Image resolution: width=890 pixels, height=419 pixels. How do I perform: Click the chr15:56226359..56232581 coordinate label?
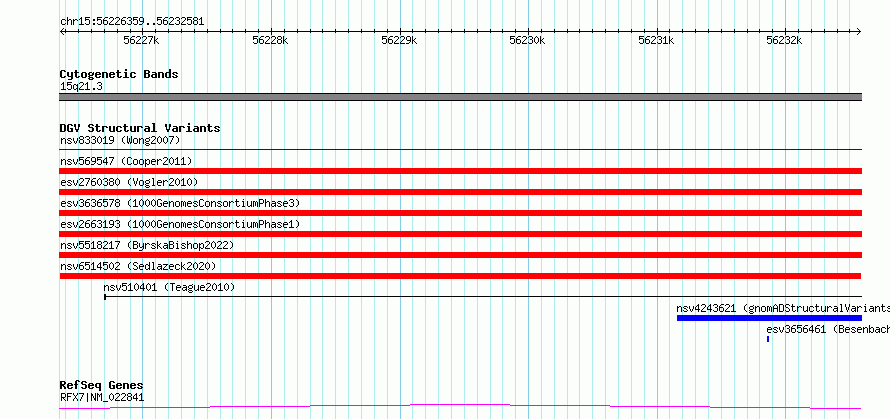132,22
